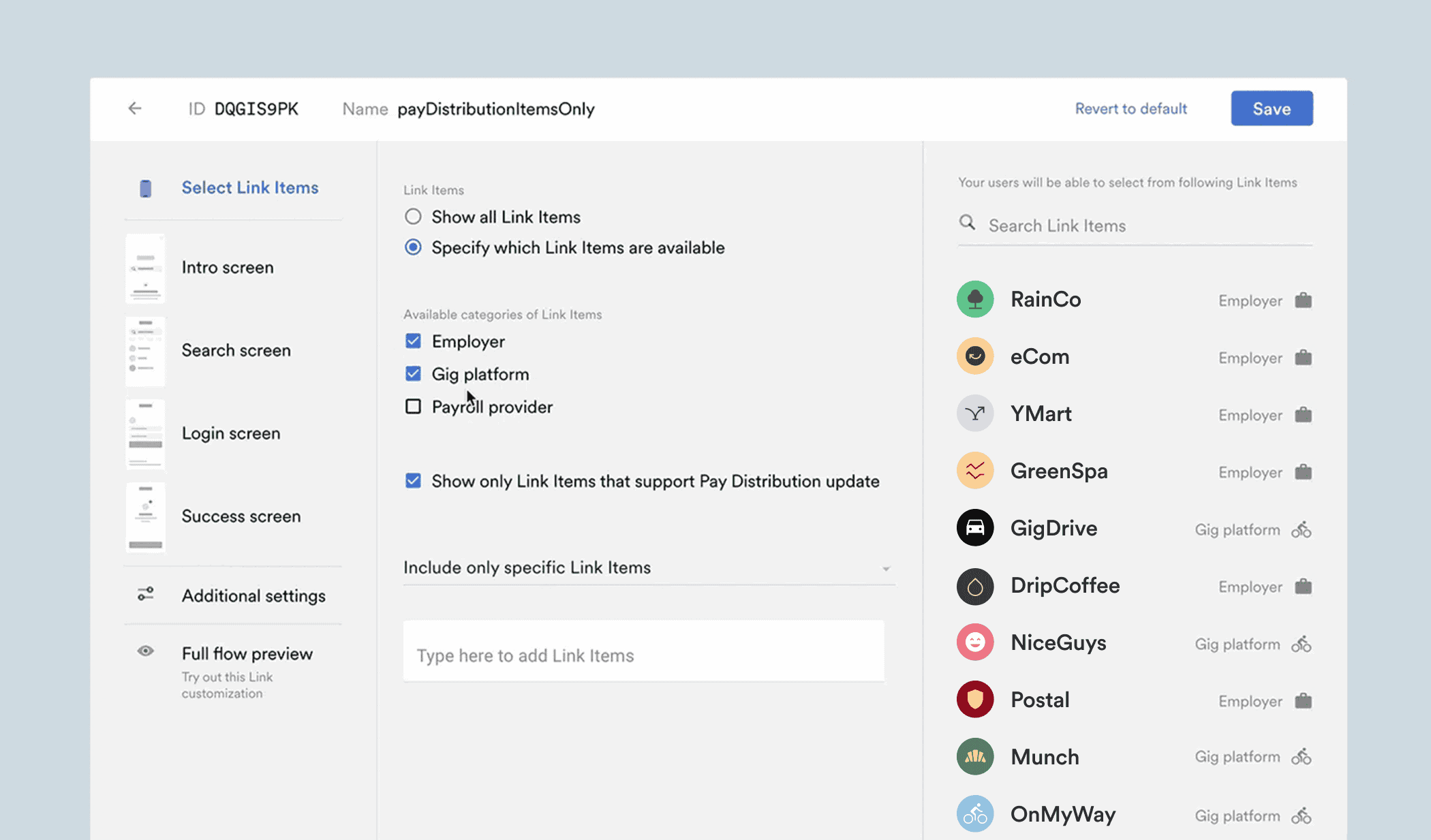1431x840 pixels.
Task: Open the Intro screen section
Action: (228, 267)
